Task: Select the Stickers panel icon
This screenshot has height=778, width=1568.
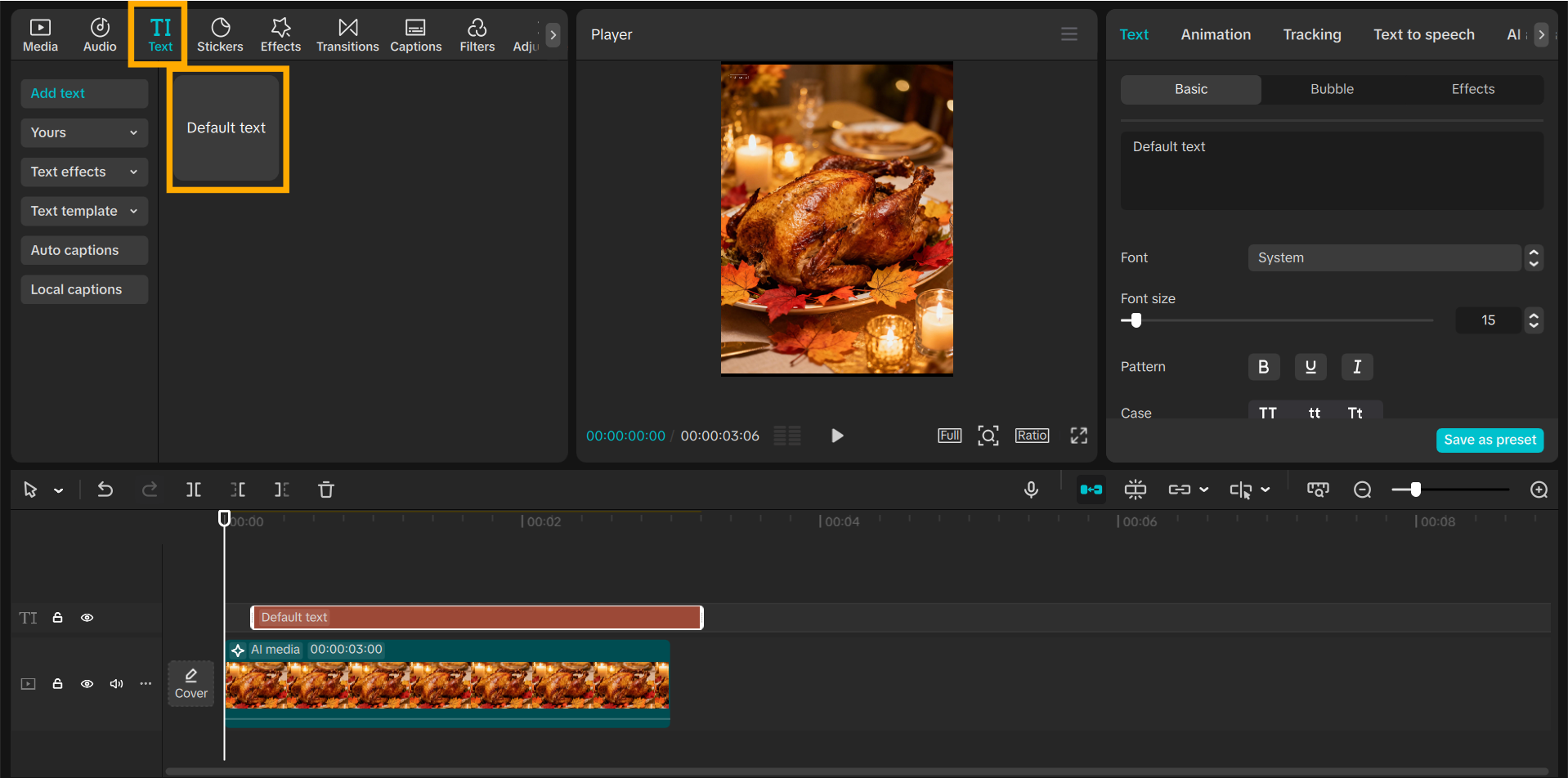Action: (219, 34)
